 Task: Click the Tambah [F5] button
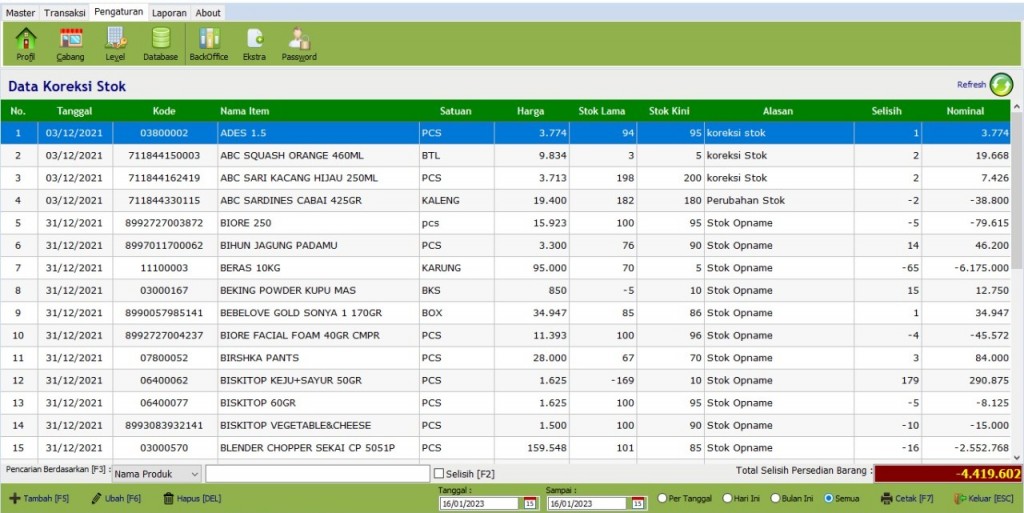coord(39,499)
